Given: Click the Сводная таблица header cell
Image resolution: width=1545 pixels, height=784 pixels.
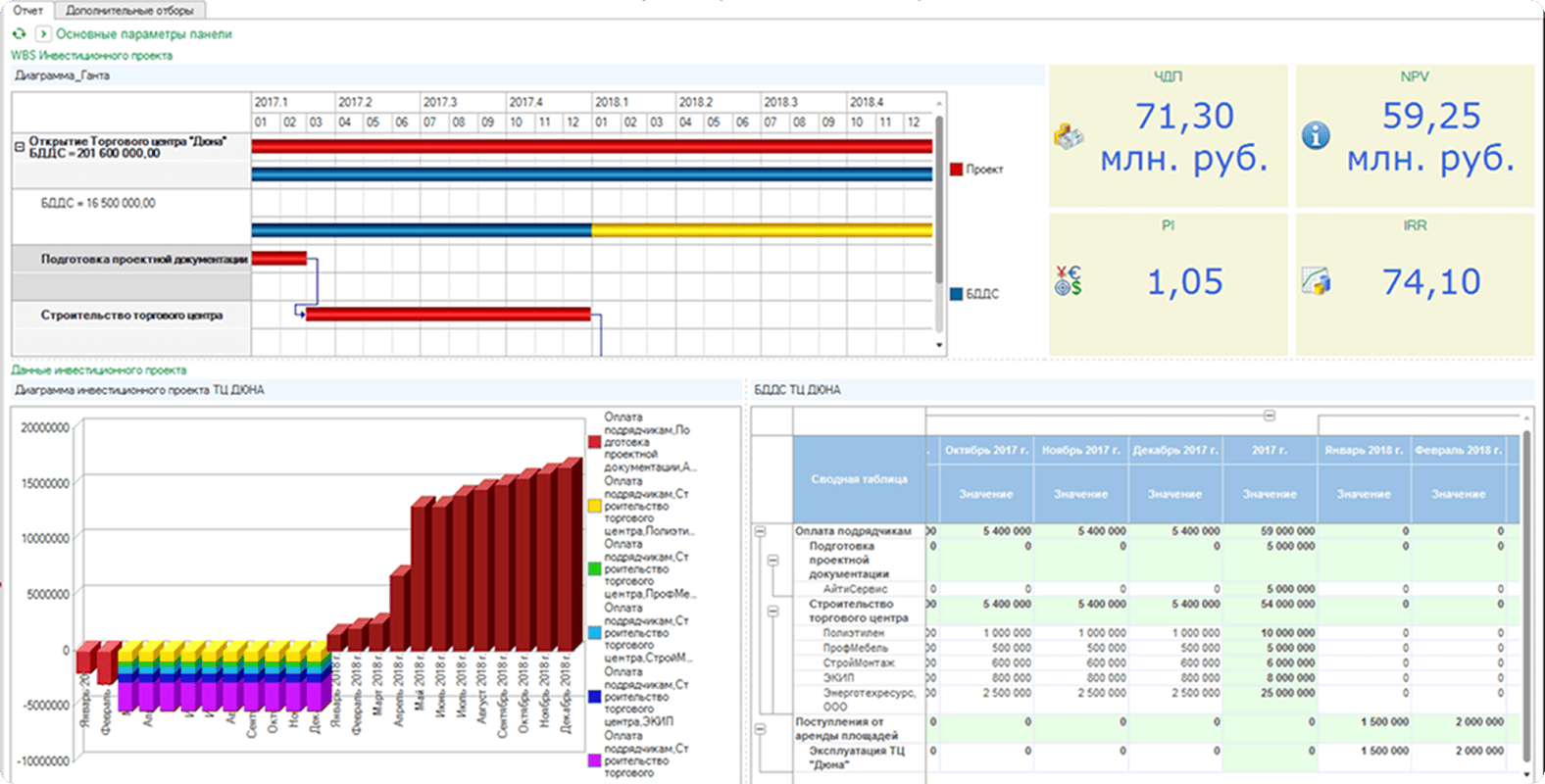Looking at the screenshot, I should 859,479.
